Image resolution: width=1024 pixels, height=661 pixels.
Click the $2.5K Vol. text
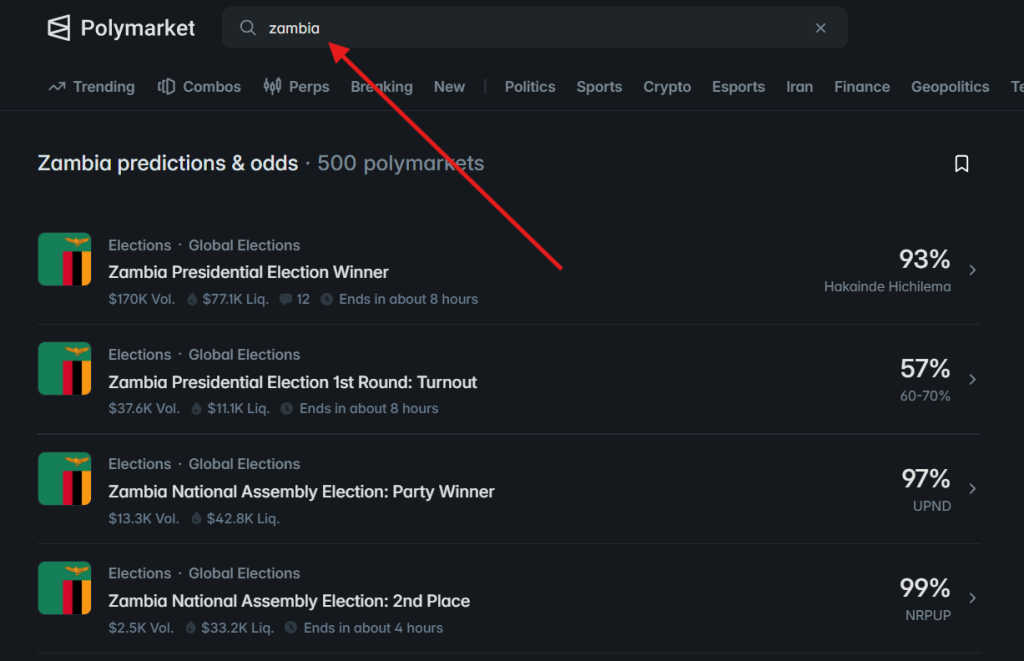coord(141,628)
